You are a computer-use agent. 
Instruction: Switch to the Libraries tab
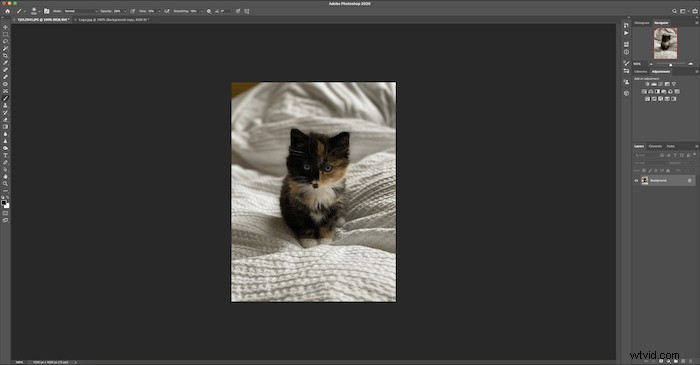[x=641, y=72]
